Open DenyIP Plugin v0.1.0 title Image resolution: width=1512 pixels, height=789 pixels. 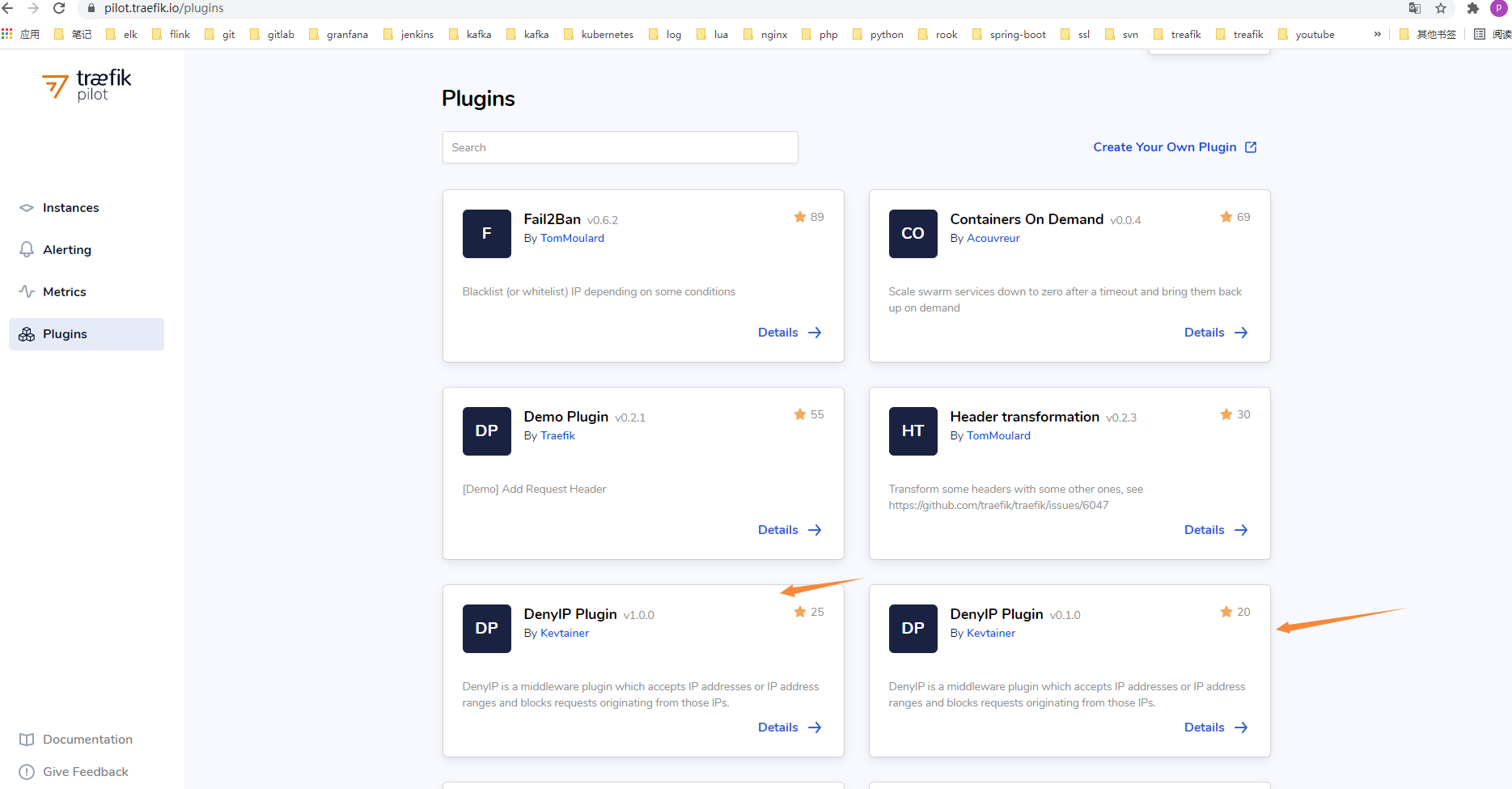[997, 614]
